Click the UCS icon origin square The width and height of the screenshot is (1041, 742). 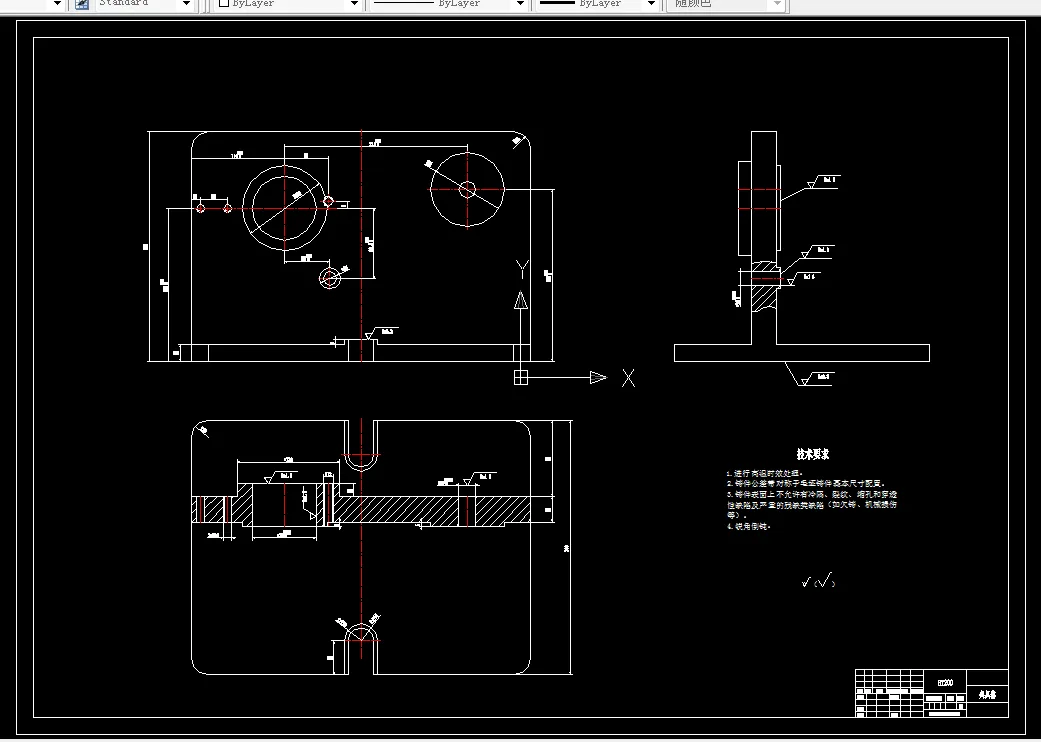520,378
